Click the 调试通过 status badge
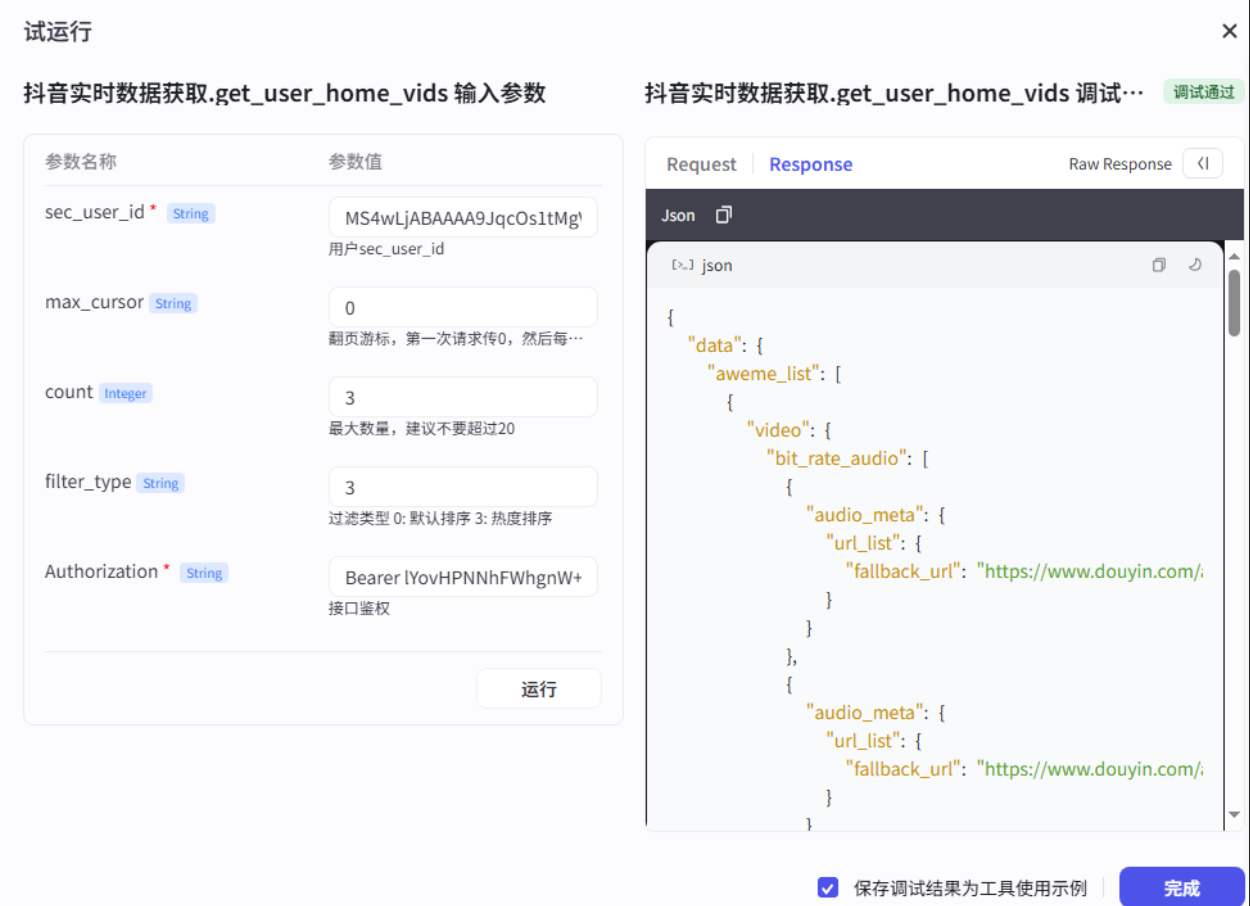 tap(1204, 93)
